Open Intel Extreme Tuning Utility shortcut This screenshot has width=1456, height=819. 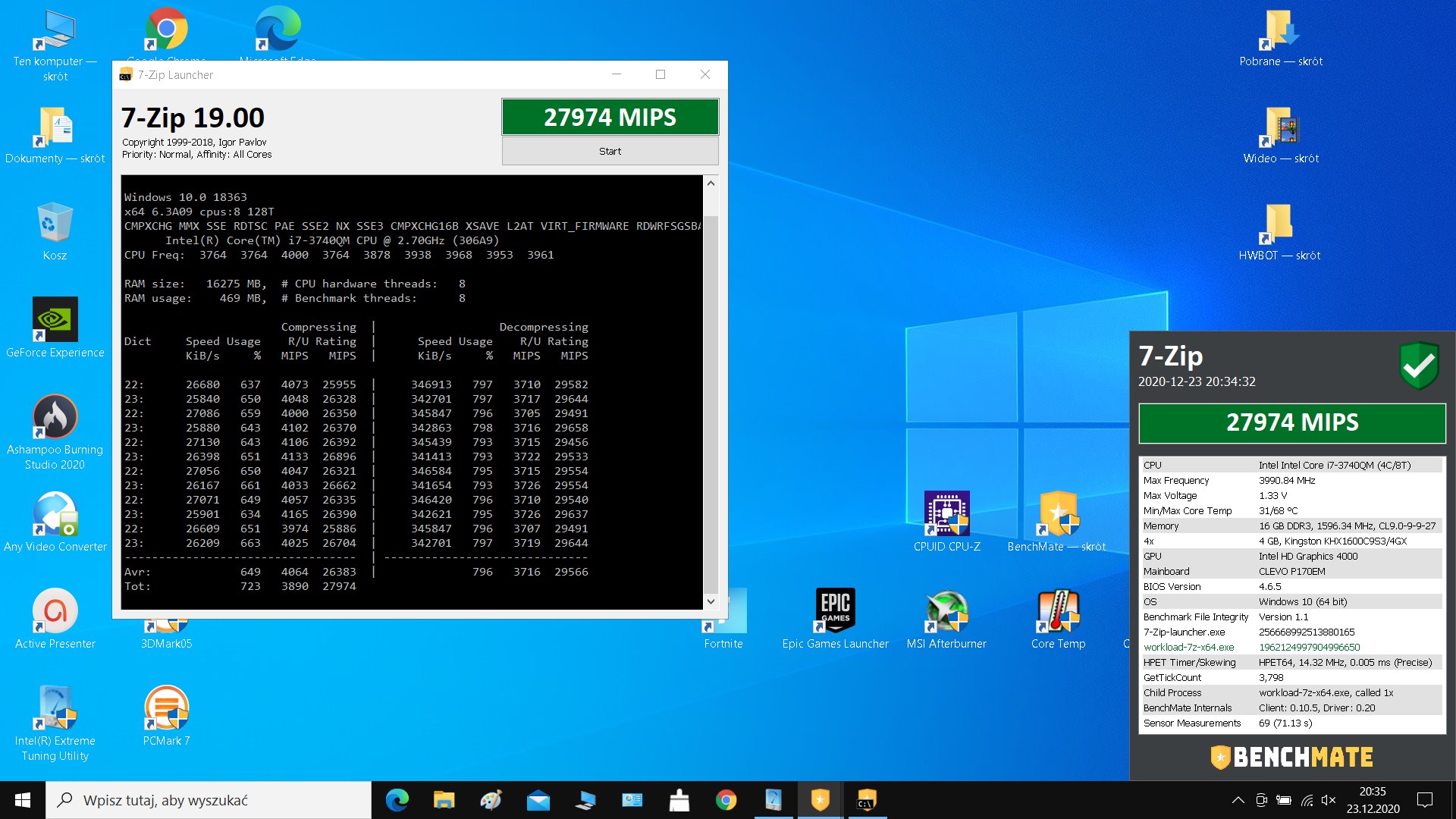click(x=55, y=723)
